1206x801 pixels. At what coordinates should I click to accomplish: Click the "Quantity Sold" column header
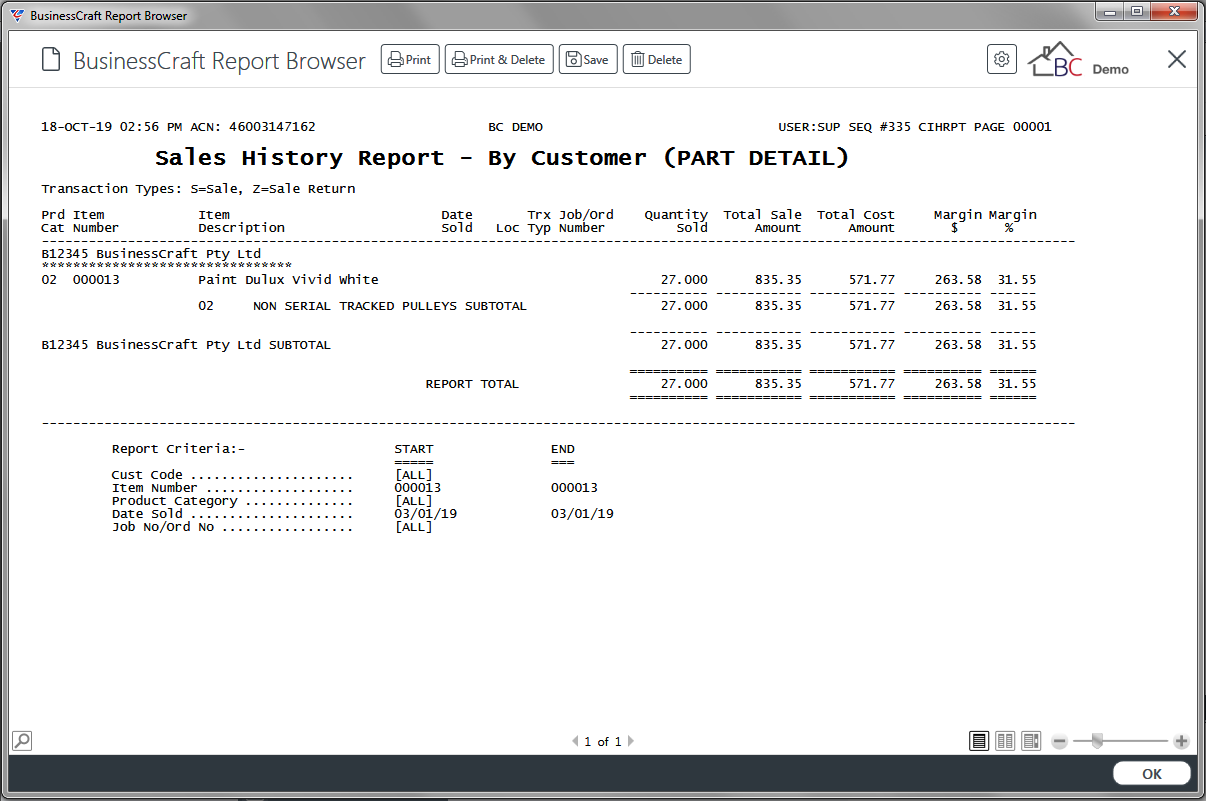pos(676,221)
